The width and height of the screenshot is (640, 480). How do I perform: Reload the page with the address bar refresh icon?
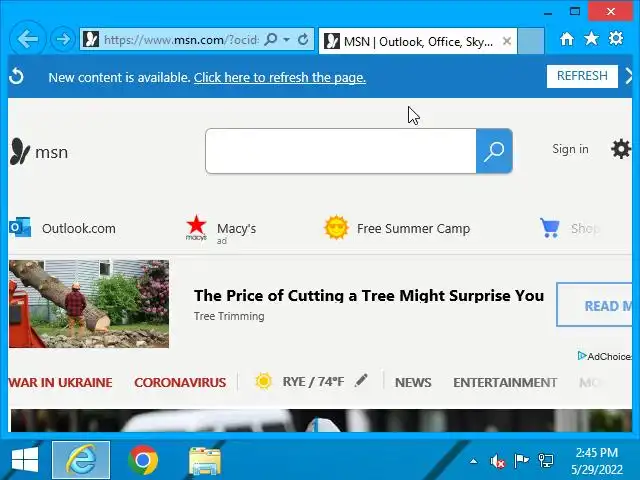pyautogui.click(x=303, y=40)
